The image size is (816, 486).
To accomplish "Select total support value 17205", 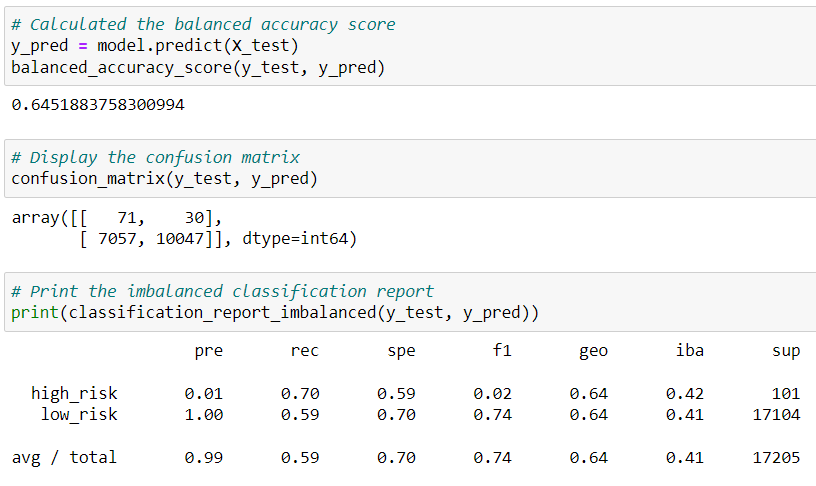I will pyautogui.click(x=776, y=458).
